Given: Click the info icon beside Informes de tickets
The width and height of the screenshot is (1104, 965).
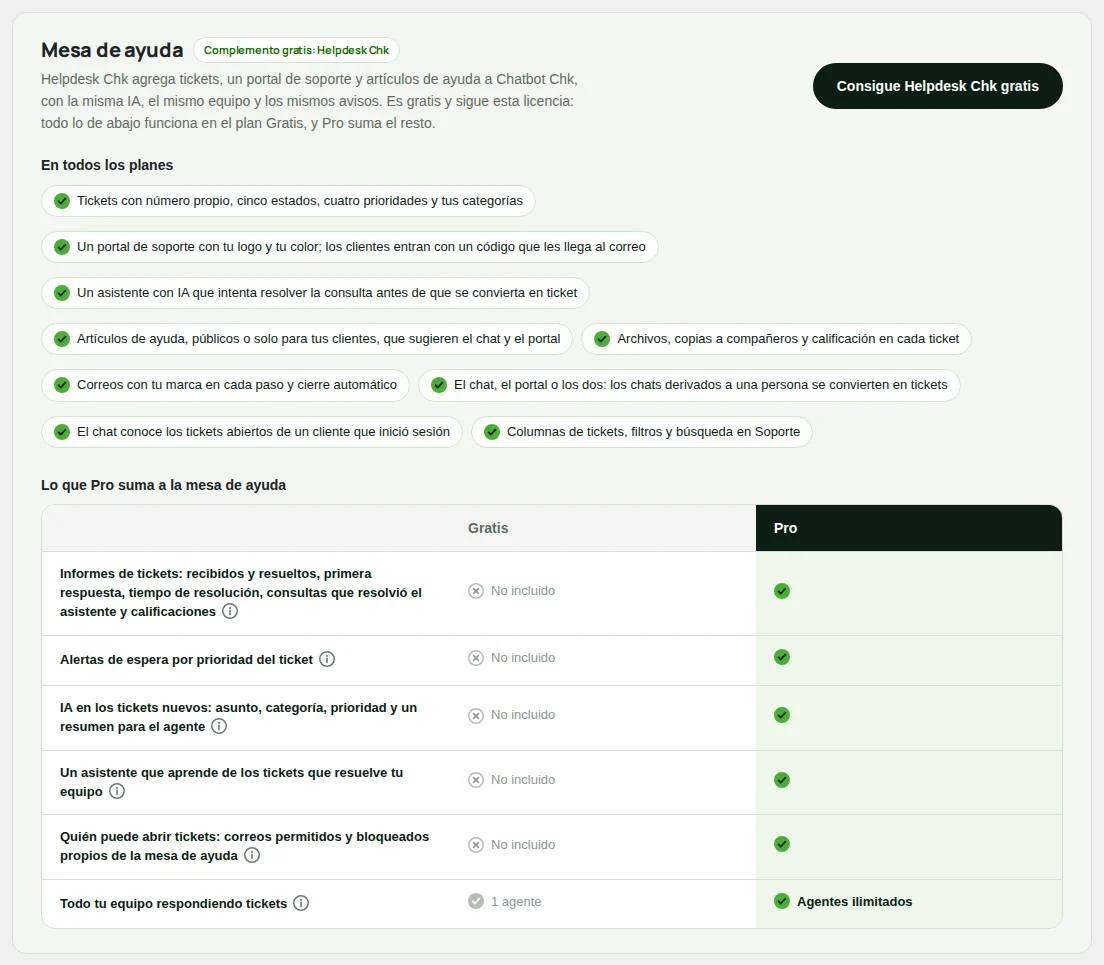Looking at the screenshot, I should coord(230,611).
